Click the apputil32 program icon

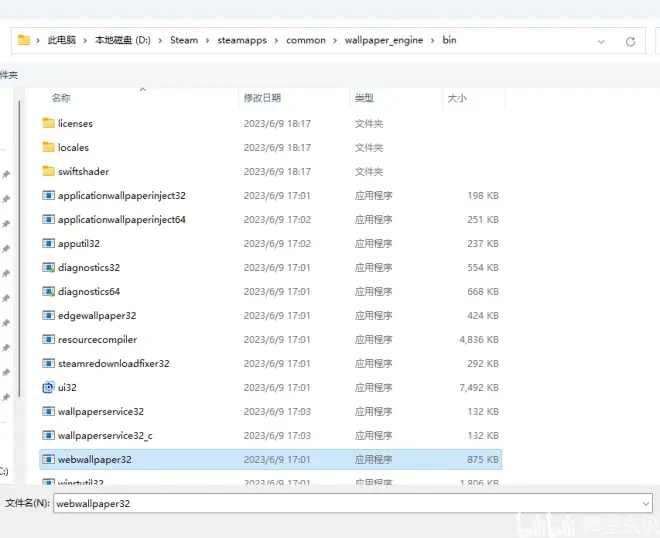(x=48, y=243)
